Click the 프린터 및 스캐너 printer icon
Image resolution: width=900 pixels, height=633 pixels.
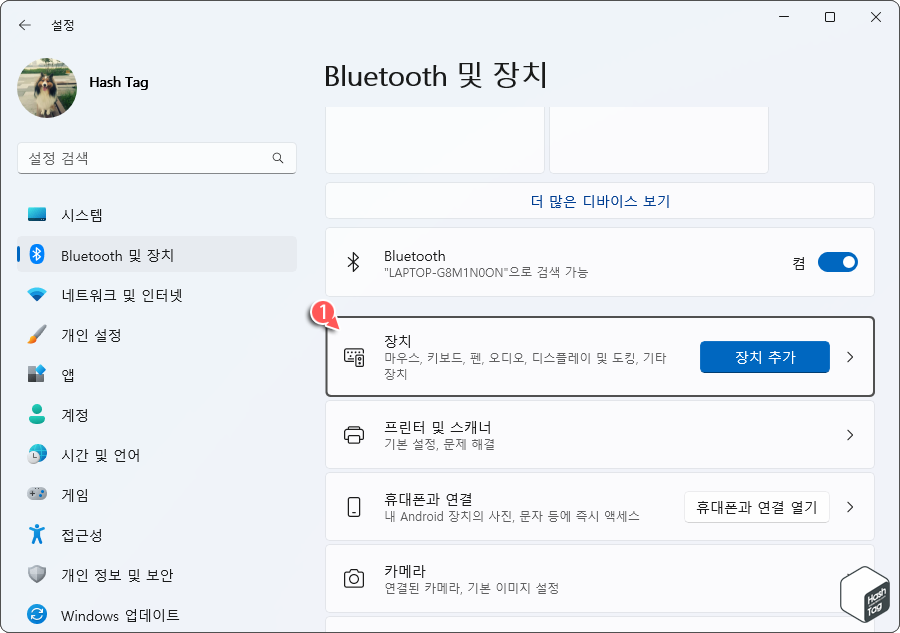(x=353, y=434)
